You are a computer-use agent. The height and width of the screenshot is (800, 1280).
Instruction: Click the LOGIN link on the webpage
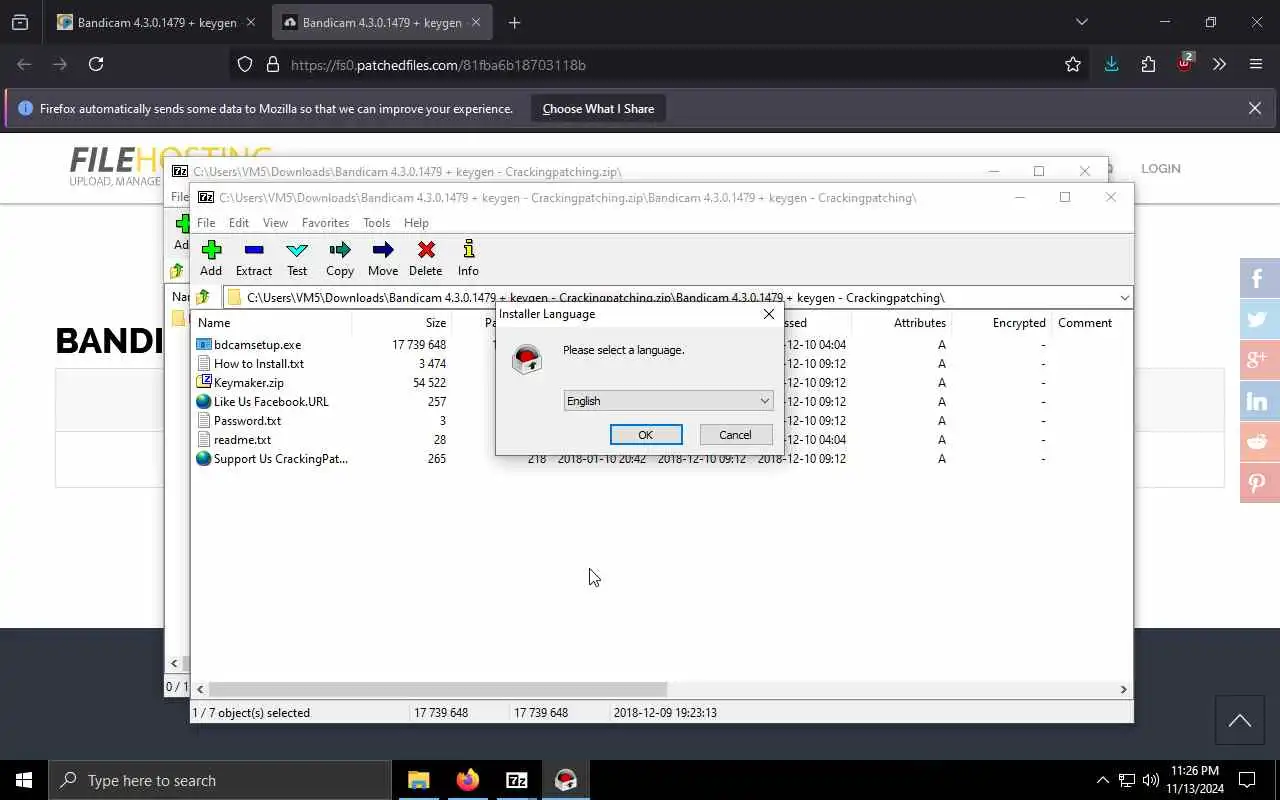coord(1161,168)
